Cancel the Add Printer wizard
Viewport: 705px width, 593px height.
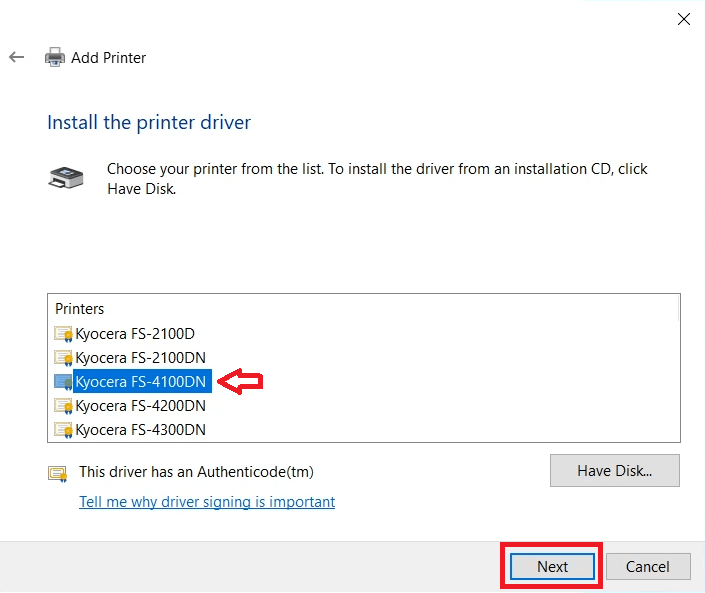pyautogui.click(x=648, y=566)
